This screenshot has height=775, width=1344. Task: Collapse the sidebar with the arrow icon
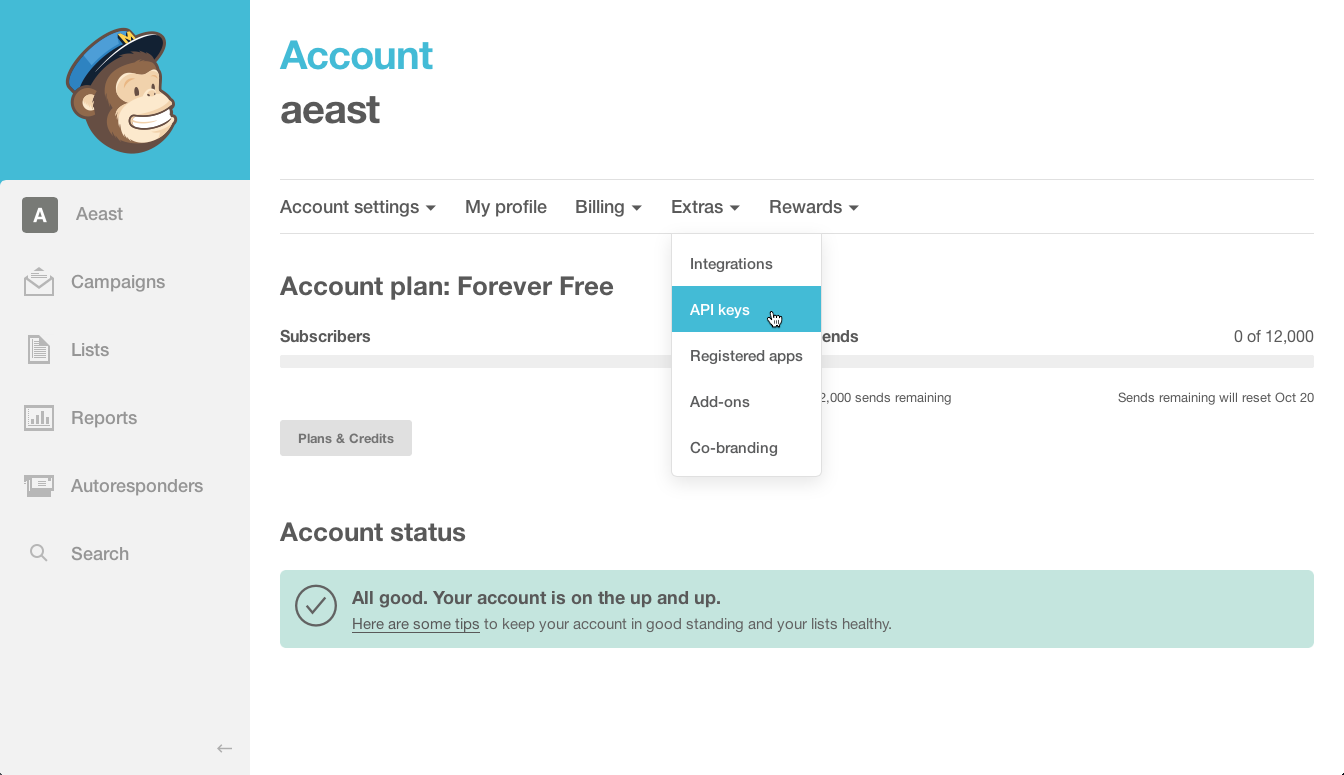[225, 748]
